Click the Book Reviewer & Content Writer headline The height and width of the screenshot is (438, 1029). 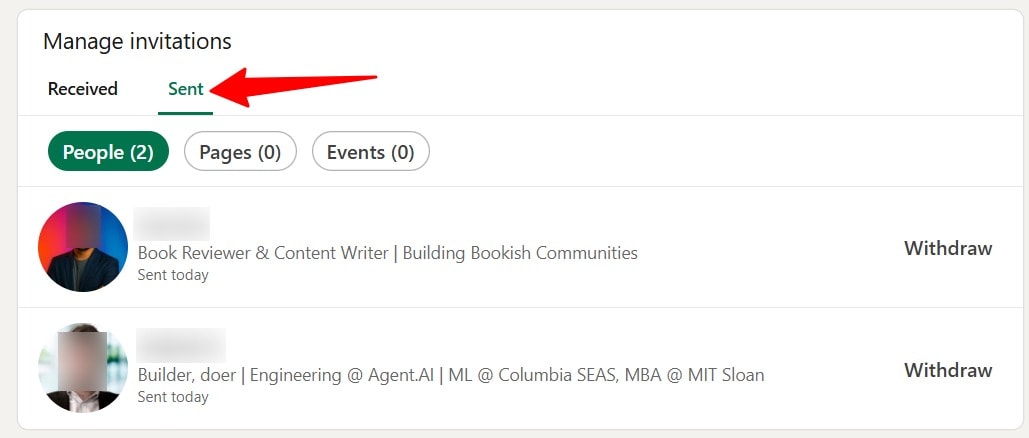pos(388,253)
